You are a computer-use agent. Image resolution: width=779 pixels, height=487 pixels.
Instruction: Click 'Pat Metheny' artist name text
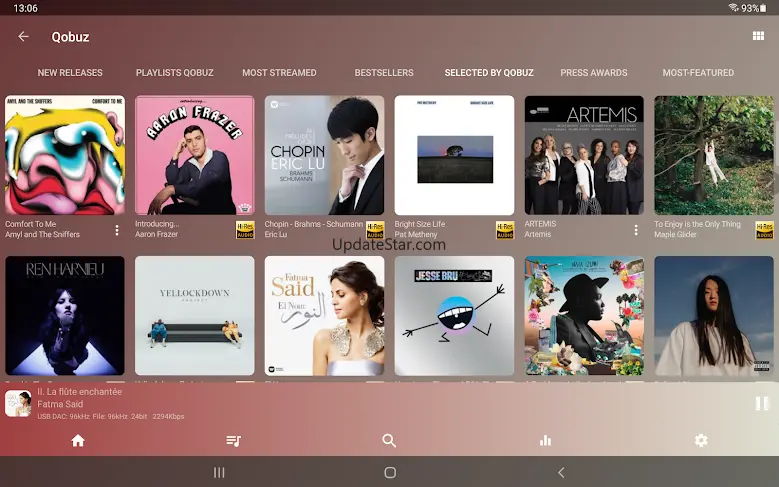click(x=416, y=235)
